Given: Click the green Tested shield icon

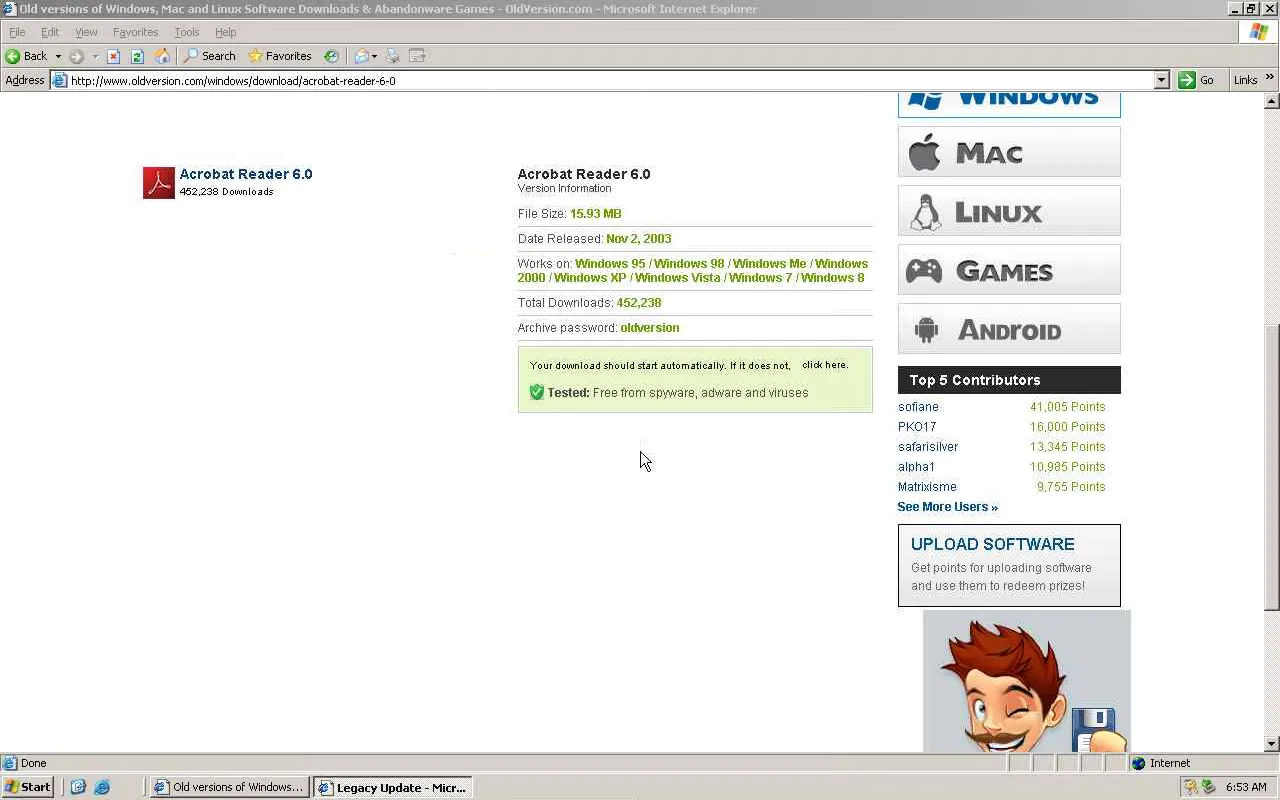Looking at the screenshot, I should point(537,392).
